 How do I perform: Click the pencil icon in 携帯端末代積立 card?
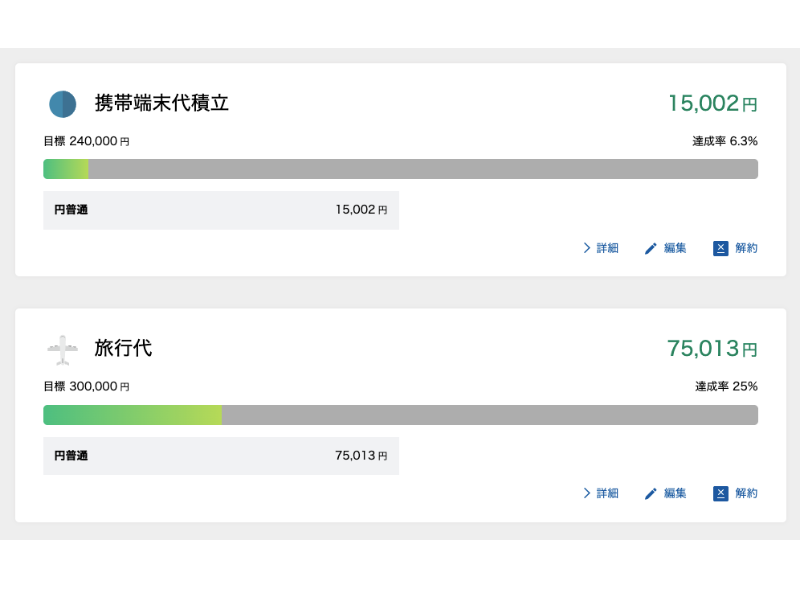click(651, 249)
